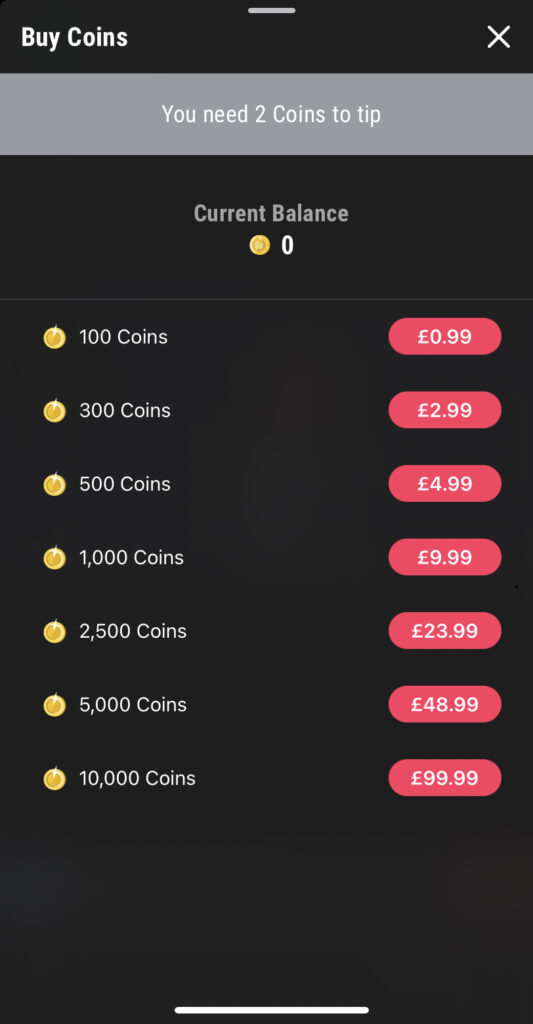
Task: Tap the coin icon beside 1,000 Coins
Action: [54, 558]
